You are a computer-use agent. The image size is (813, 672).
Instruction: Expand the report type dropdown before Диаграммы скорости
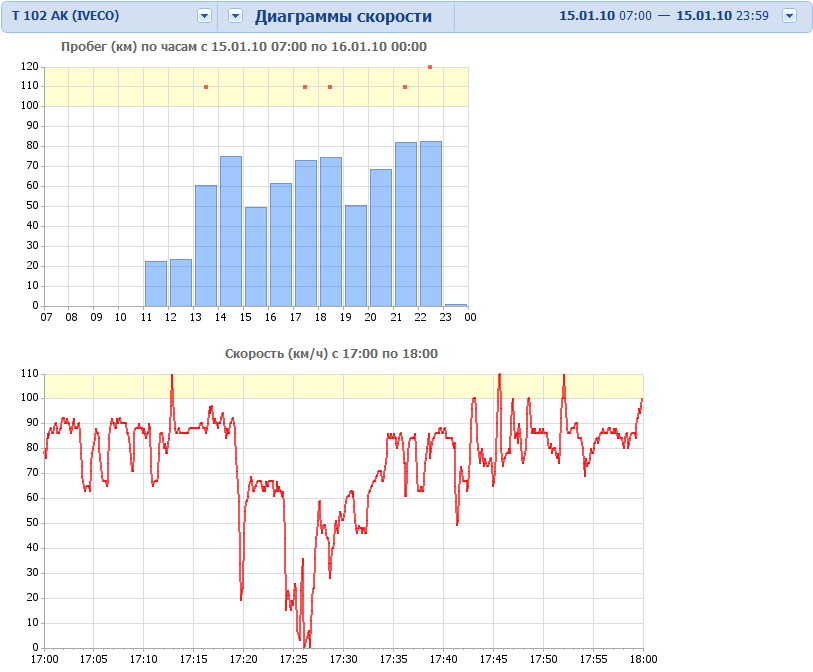[x=235, y=16]
